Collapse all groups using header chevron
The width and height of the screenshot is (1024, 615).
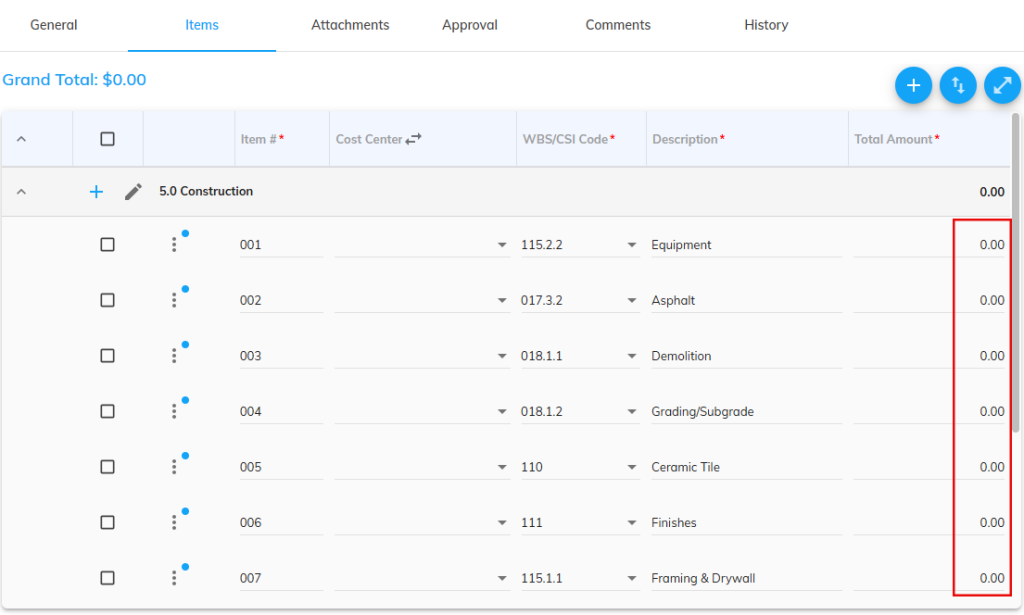[x=22, y=139]
